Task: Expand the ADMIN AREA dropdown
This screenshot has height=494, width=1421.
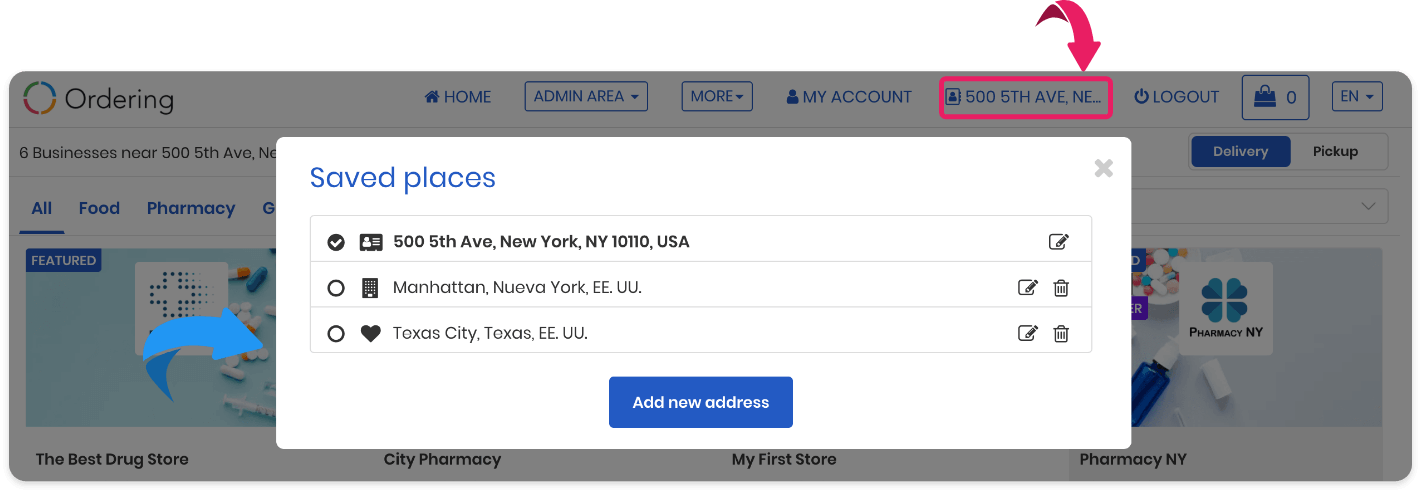Action: pos(586,96)
